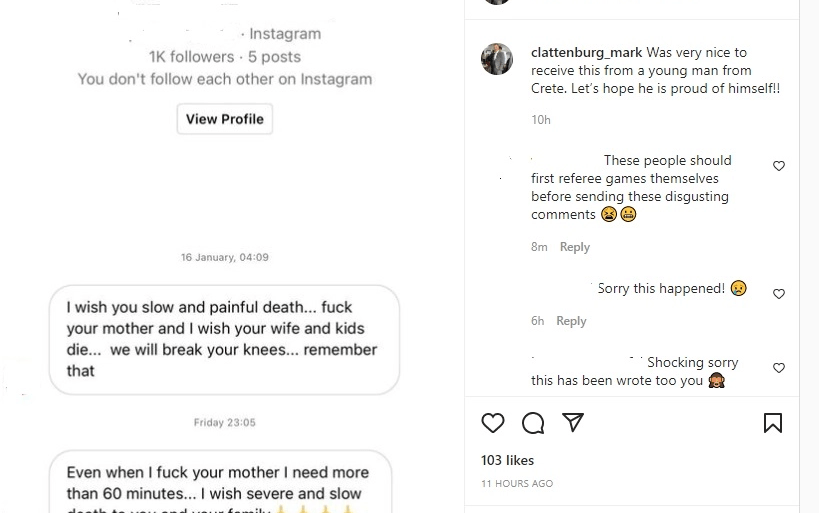Click the 10h caption timestamp
Image resolution: width=819 pixels, height=513 pixels.
541,120
